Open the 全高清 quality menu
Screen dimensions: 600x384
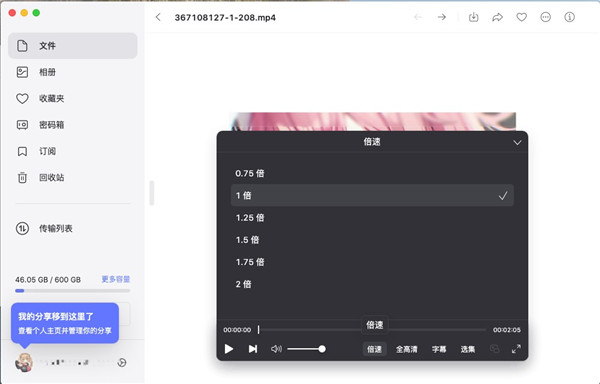coord(406,349)
